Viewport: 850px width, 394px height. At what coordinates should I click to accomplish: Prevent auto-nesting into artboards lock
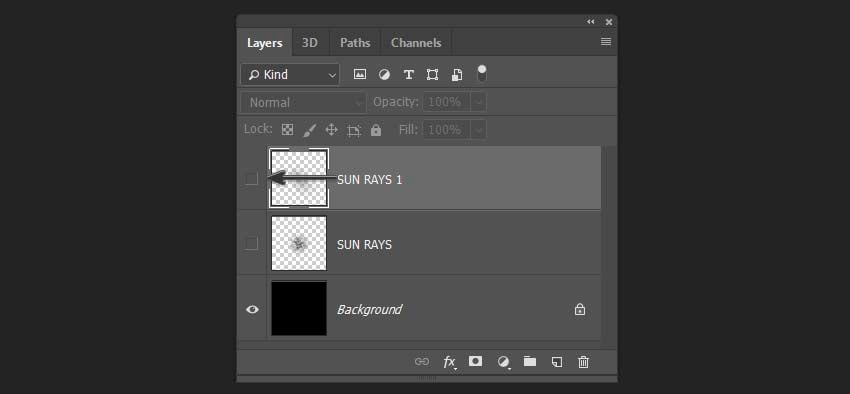pyautogui.click(x=354, y=131)
